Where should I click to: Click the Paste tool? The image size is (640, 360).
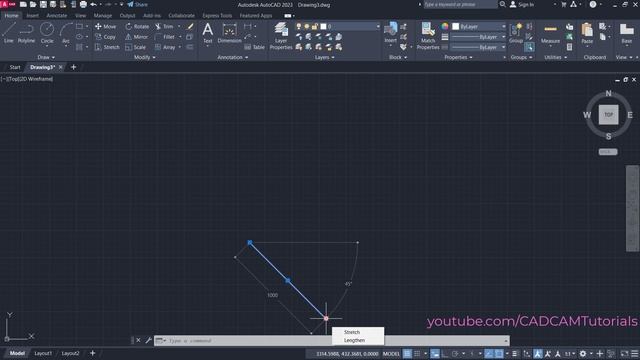pos(587,33)
